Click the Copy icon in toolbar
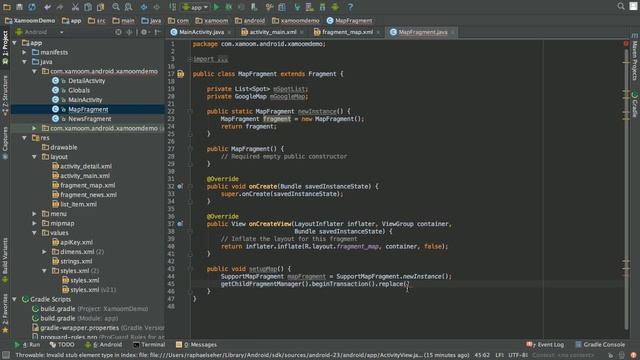This screenshot has height=360, width=640. [88, 7]
